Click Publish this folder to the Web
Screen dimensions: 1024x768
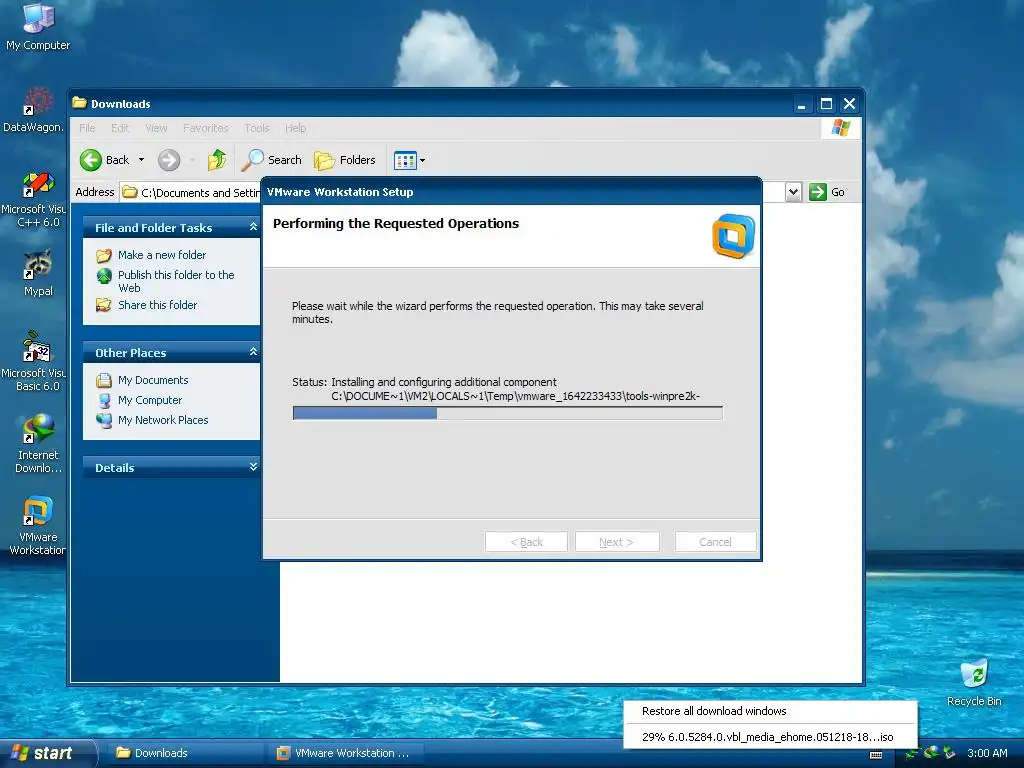click(166, 281)
